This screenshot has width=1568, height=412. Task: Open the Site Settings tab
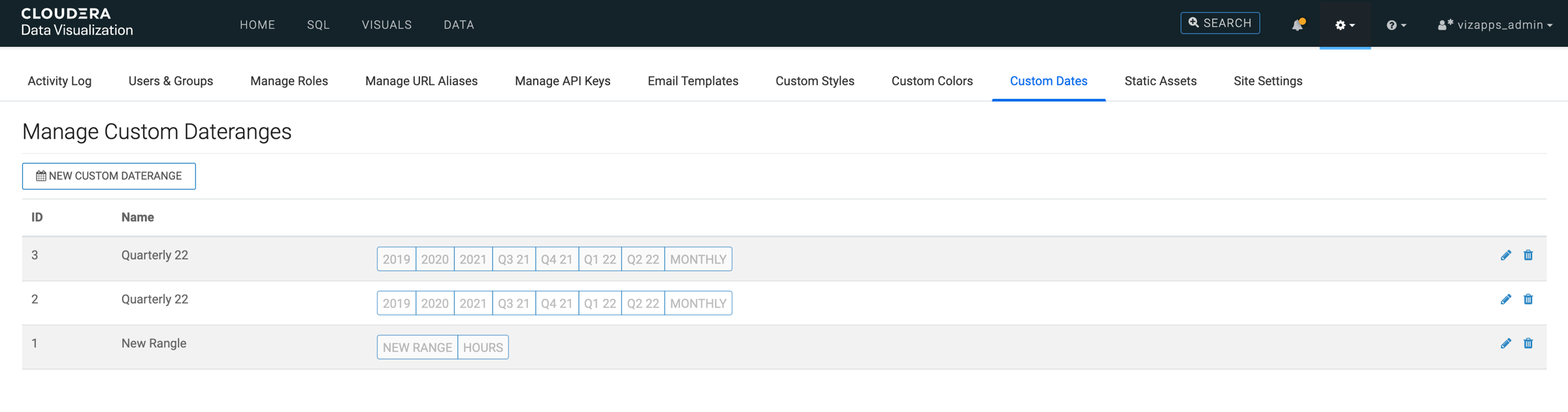tap(1267, 81)
